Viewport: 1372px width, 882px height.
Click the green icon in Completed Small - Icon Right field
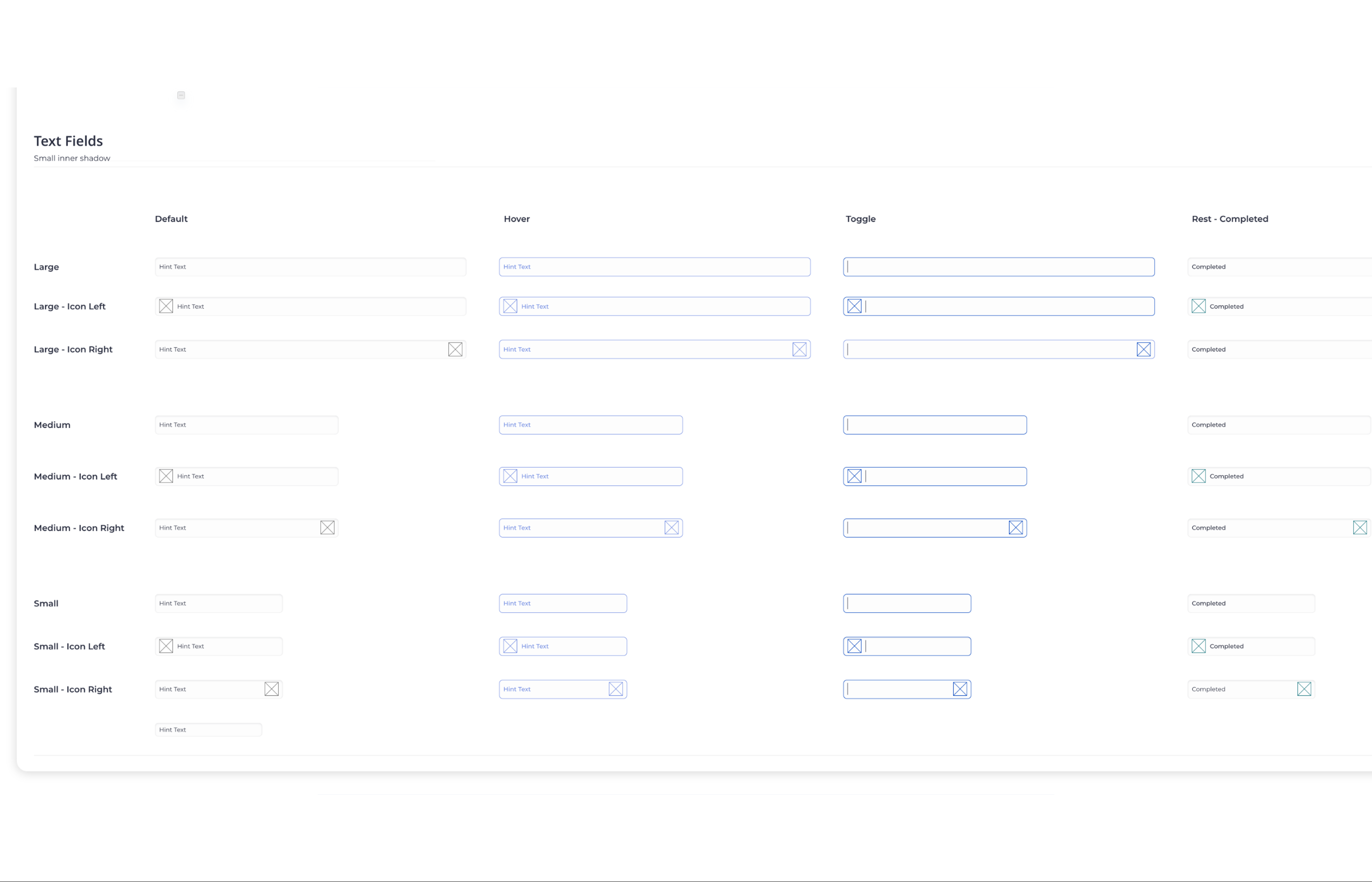1304,690
